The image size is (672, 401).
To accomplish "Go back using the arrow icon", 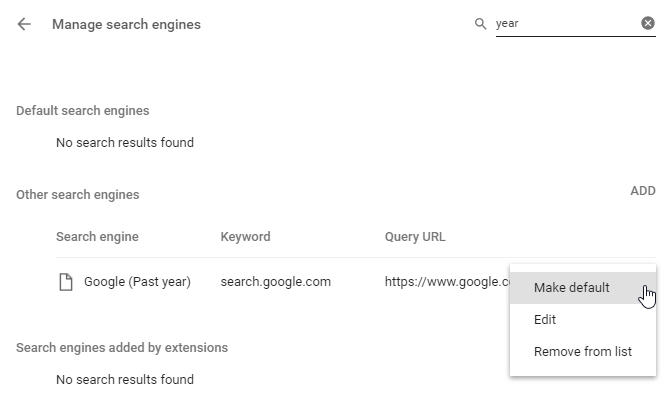I will (24, 24).
